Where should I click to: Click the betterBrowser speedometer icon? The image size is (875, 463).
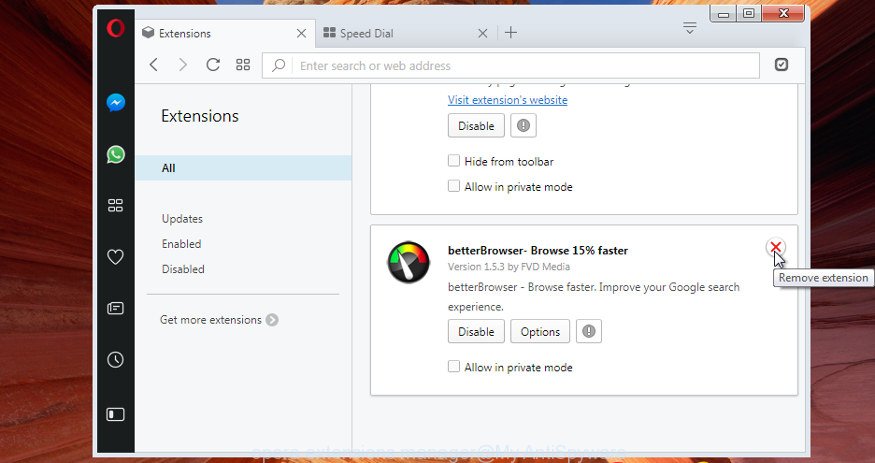coord(408,262)
